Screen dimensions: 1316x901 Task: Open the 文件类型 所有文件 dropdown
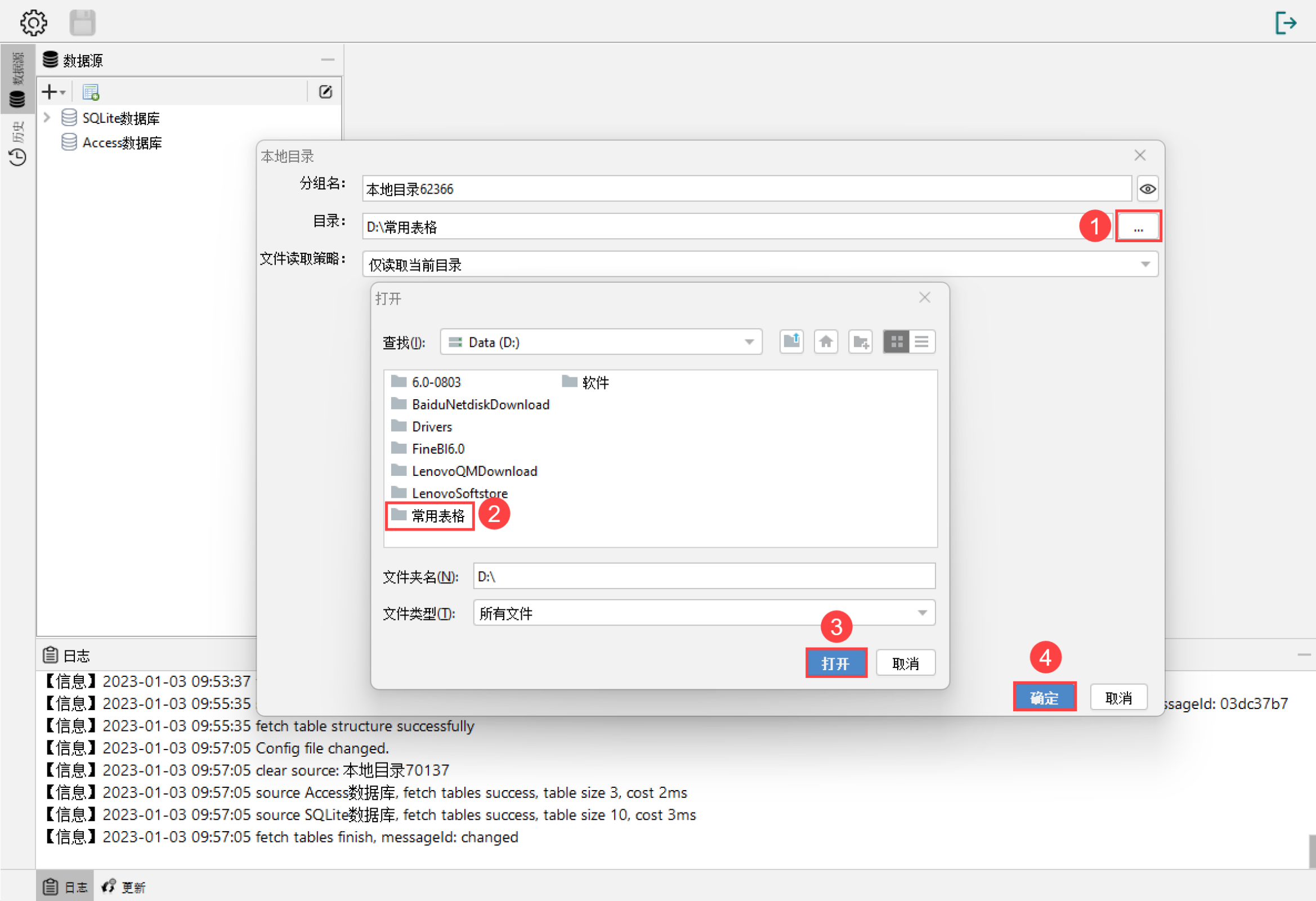point(922,613)
